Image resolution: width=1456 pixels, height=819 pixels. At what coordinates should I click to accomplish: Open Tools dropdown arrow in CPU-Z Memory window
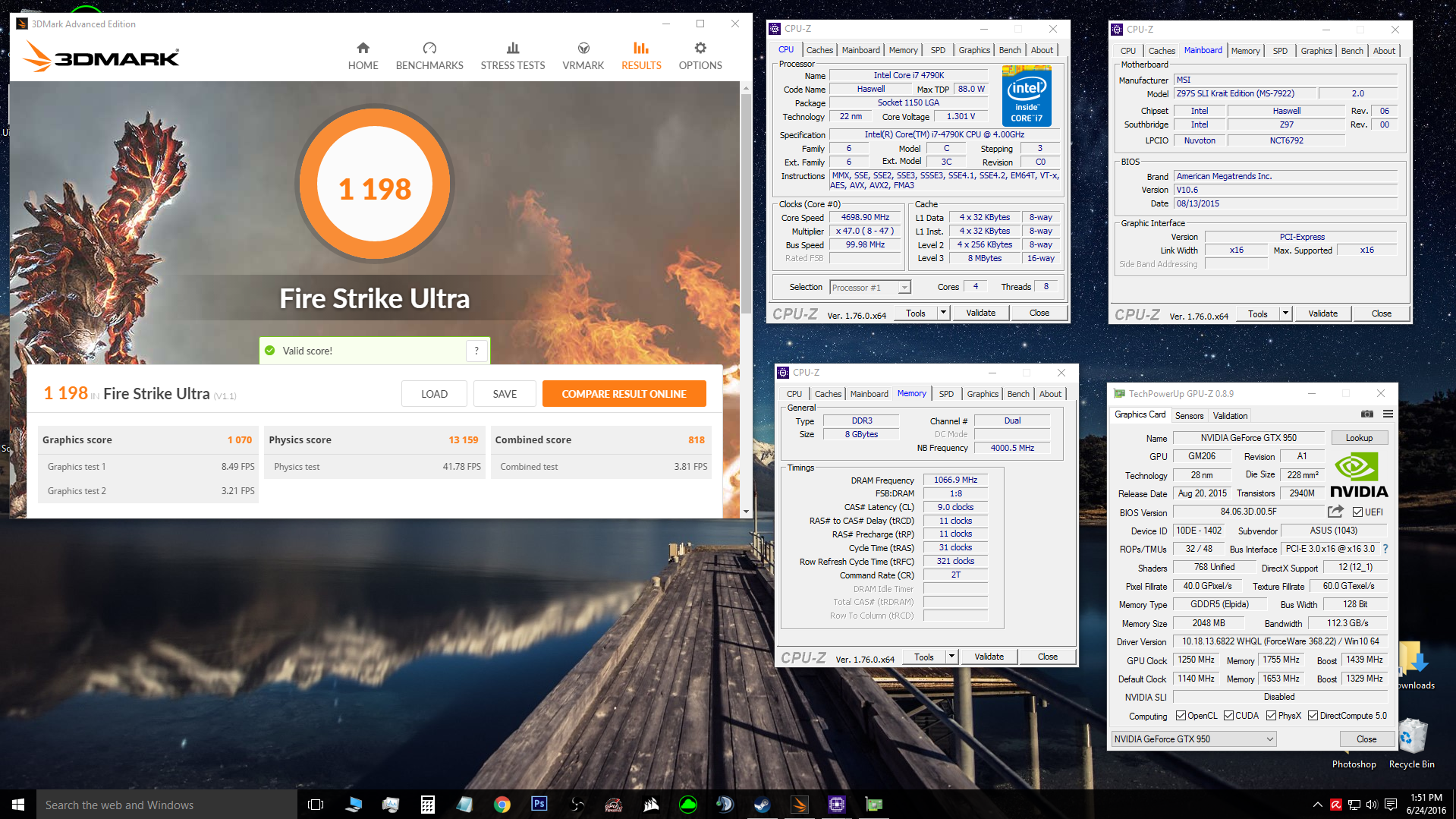pos(951,657)
